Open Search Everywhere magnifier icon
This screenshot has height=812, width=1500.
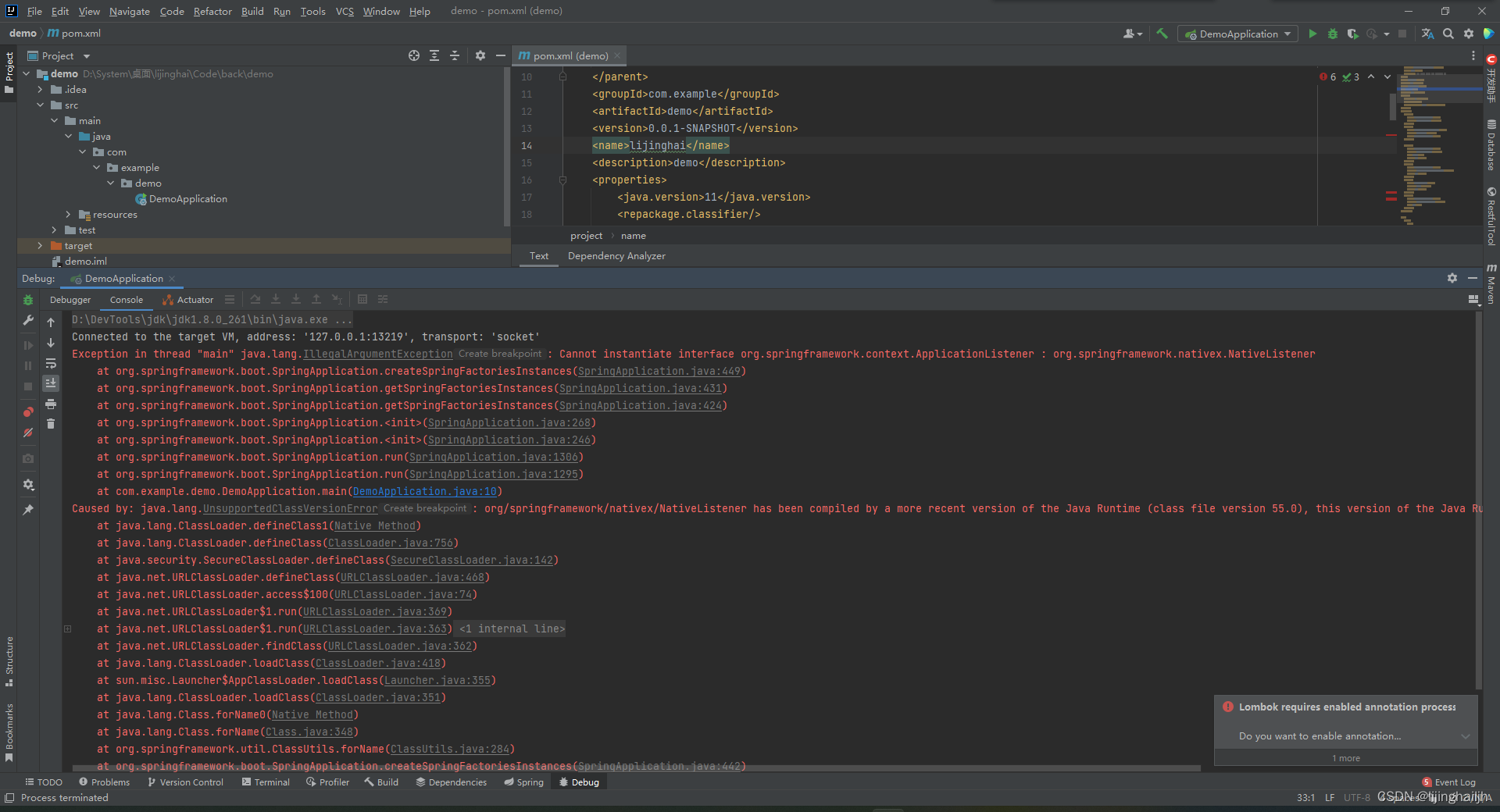coord(1448,34)
